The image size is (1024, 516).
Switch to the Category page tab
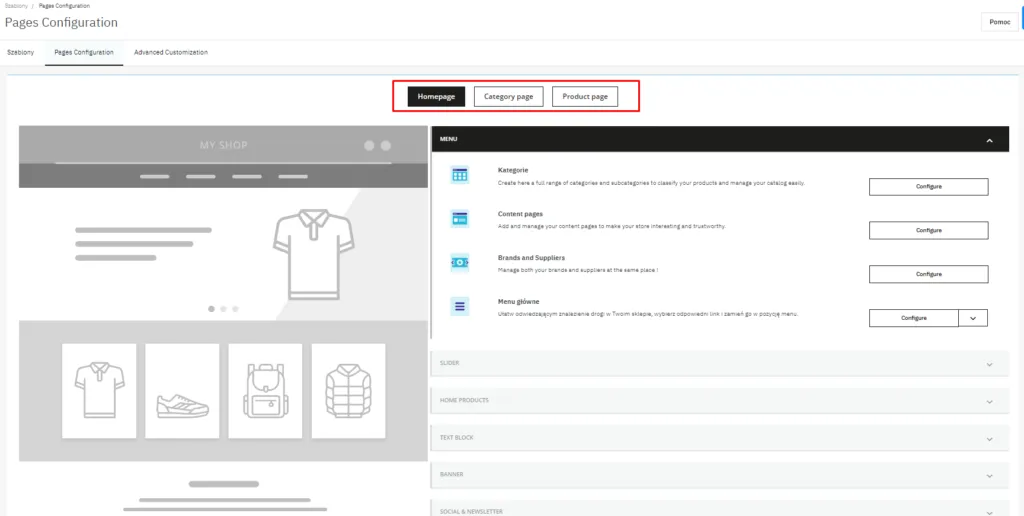[509, 96]
